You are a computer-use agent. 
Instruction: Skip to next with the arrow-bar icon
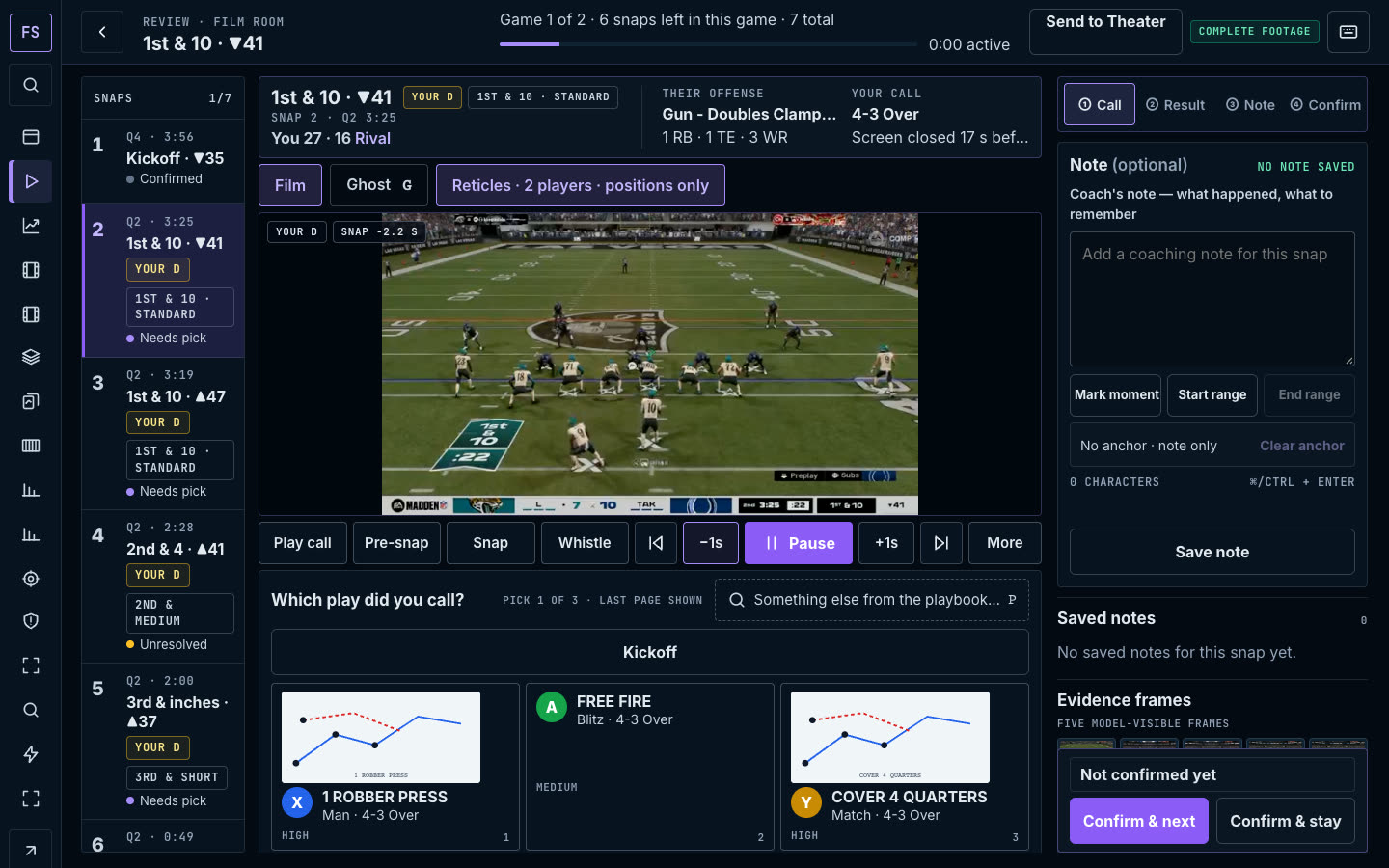click(941, 543)
